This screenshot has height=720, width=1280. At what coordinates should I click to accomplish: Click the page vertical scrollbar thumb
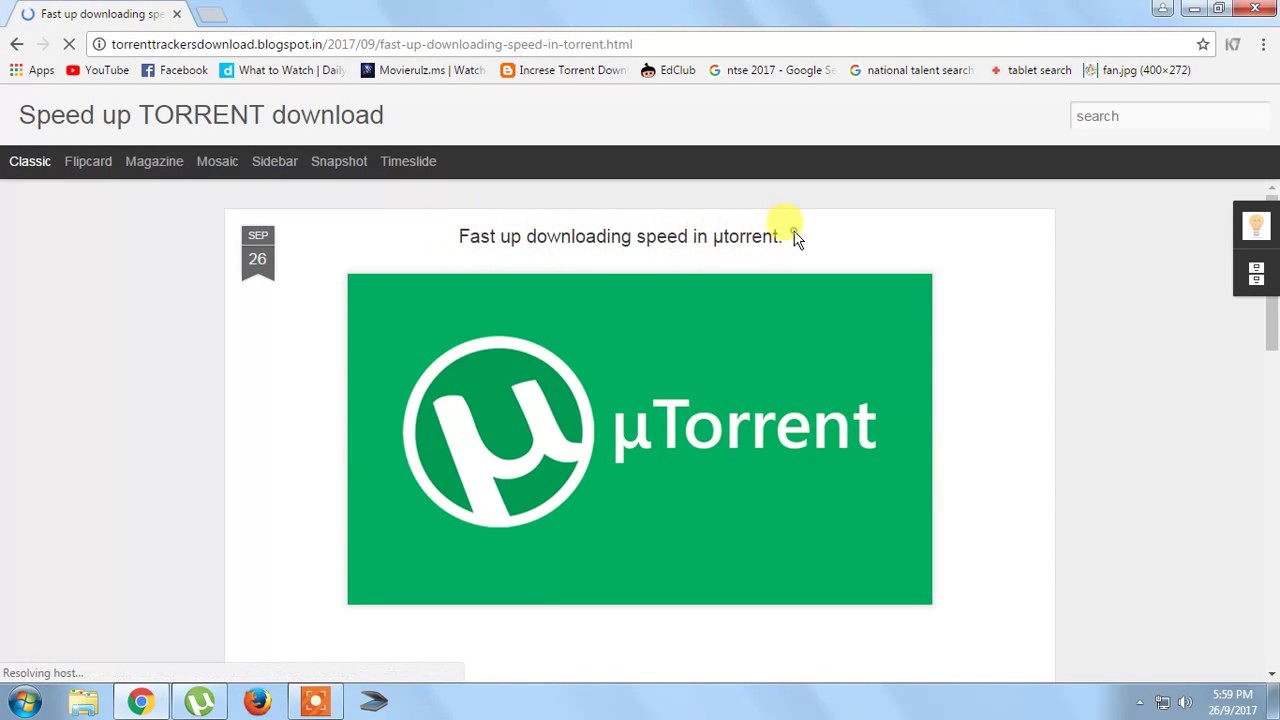[x=1272, y=274]
